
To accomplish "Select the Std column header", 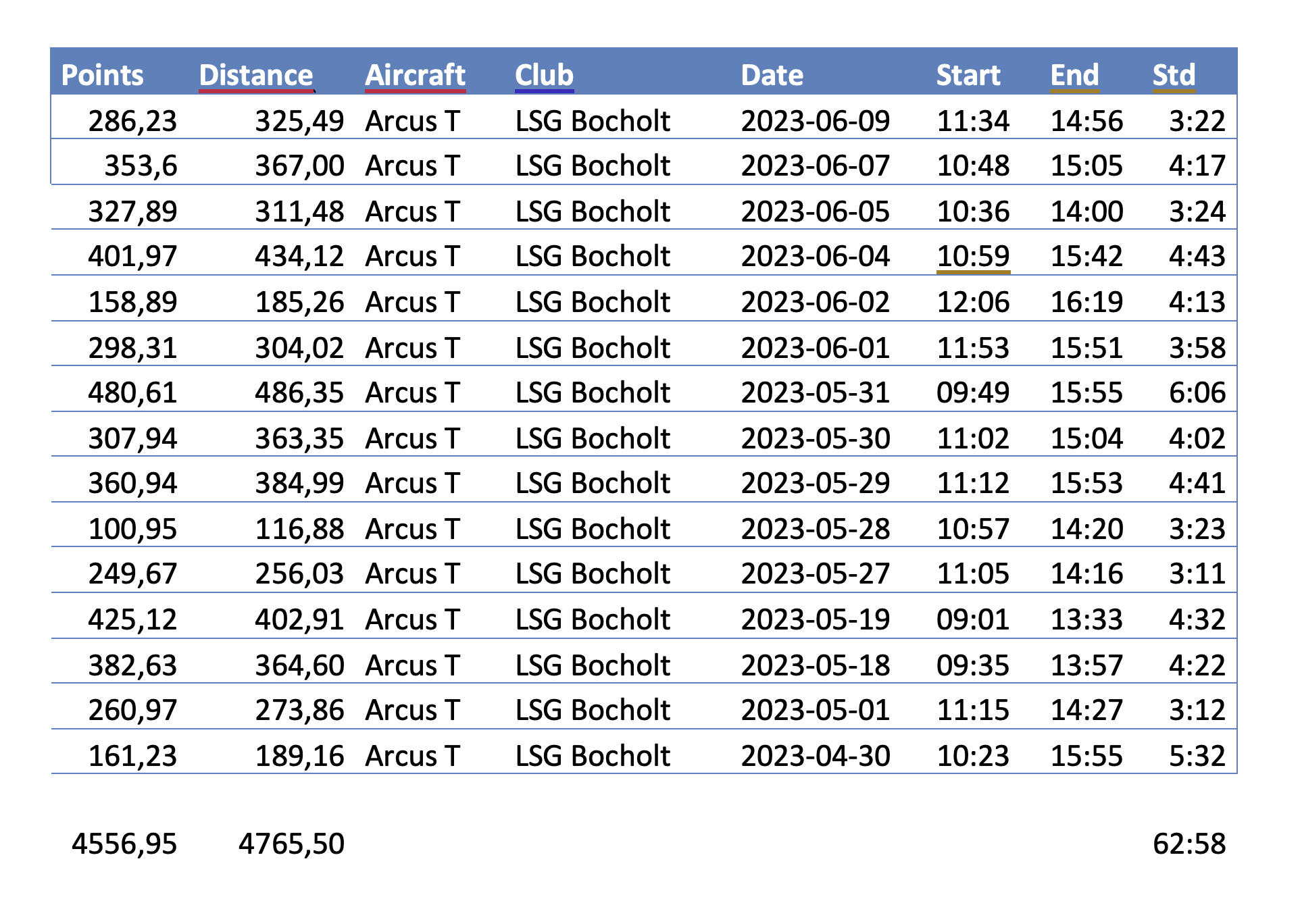I will coord(1174,75).
